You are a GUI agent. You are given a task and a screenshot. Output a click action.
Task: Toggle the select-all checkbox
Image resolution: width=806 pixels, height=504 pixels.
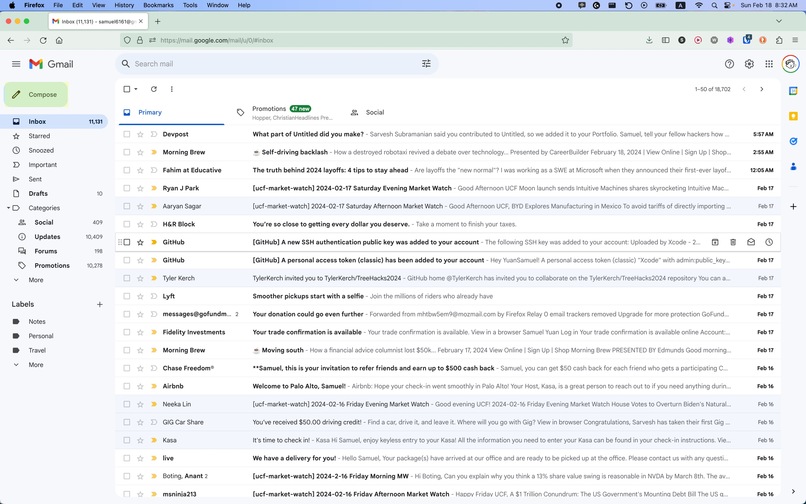126,89
